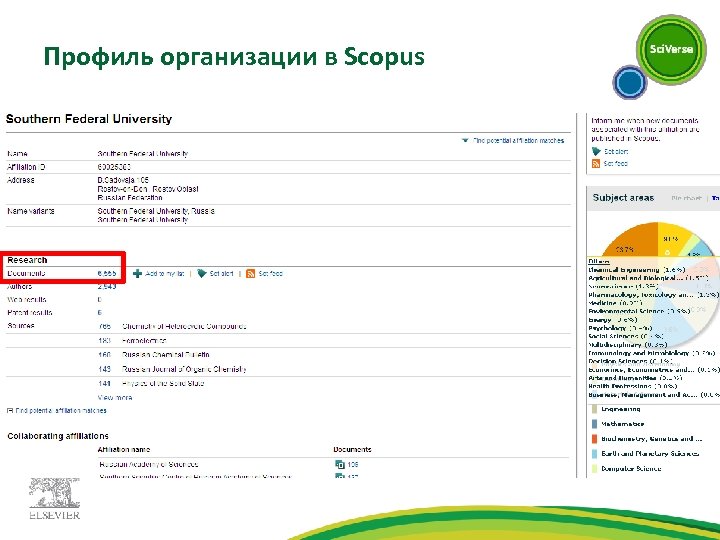720x540 pixels.
Task: Open Russian Chemical Bulletin source count 160
Action: pos(104,355)
